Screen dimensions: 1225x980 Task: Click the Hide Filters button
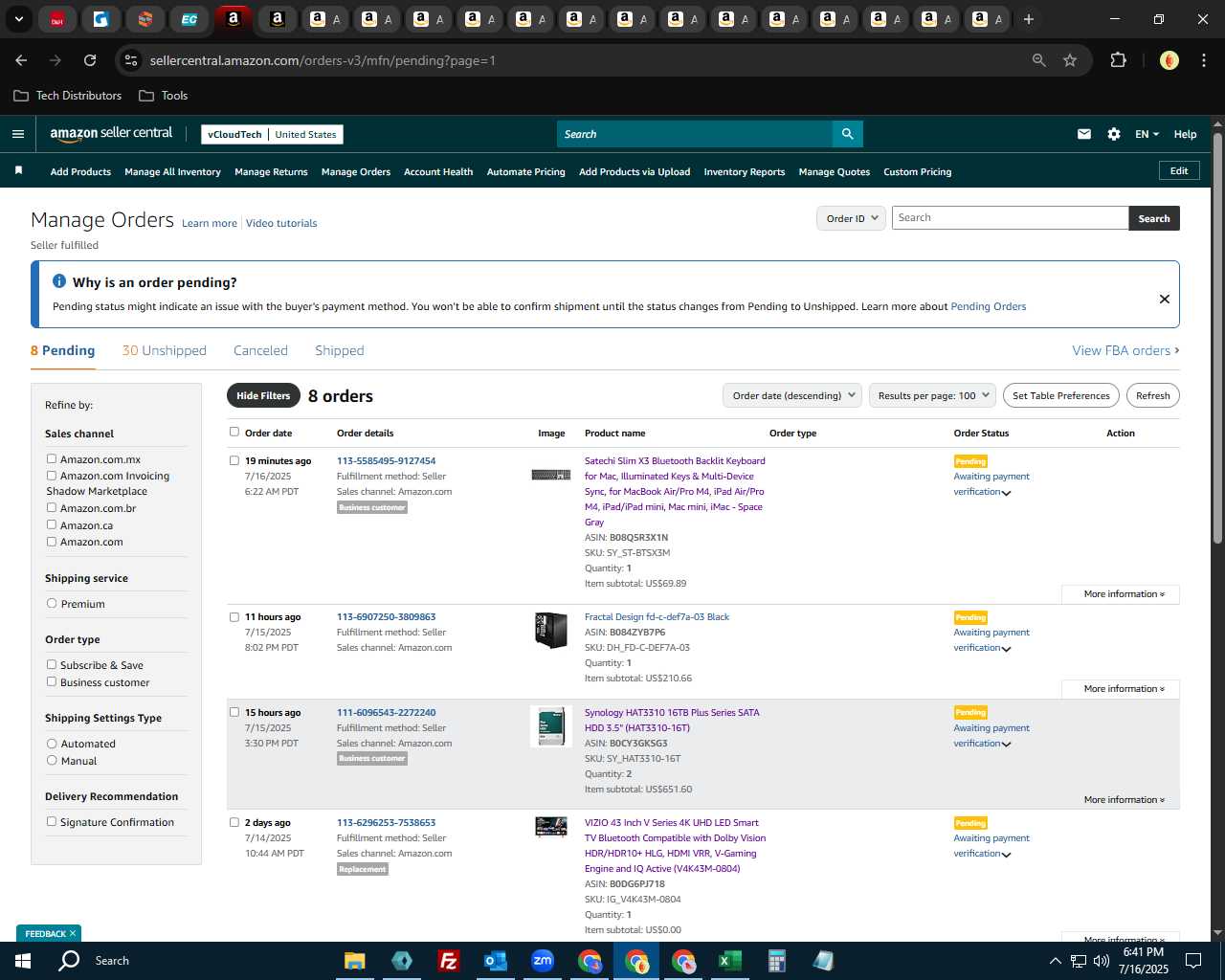pyautogui.click(x=263, y=395)
